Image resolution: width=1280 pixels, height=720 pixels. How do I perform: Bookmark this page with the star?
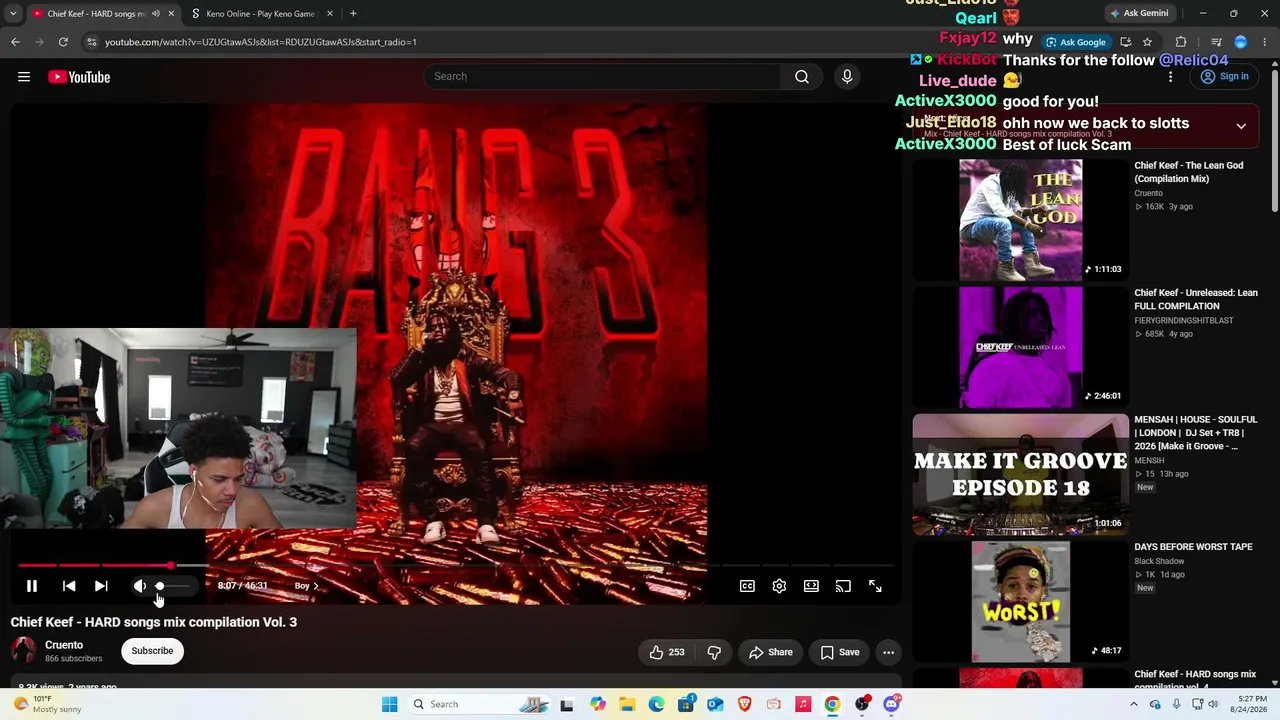1147,42
